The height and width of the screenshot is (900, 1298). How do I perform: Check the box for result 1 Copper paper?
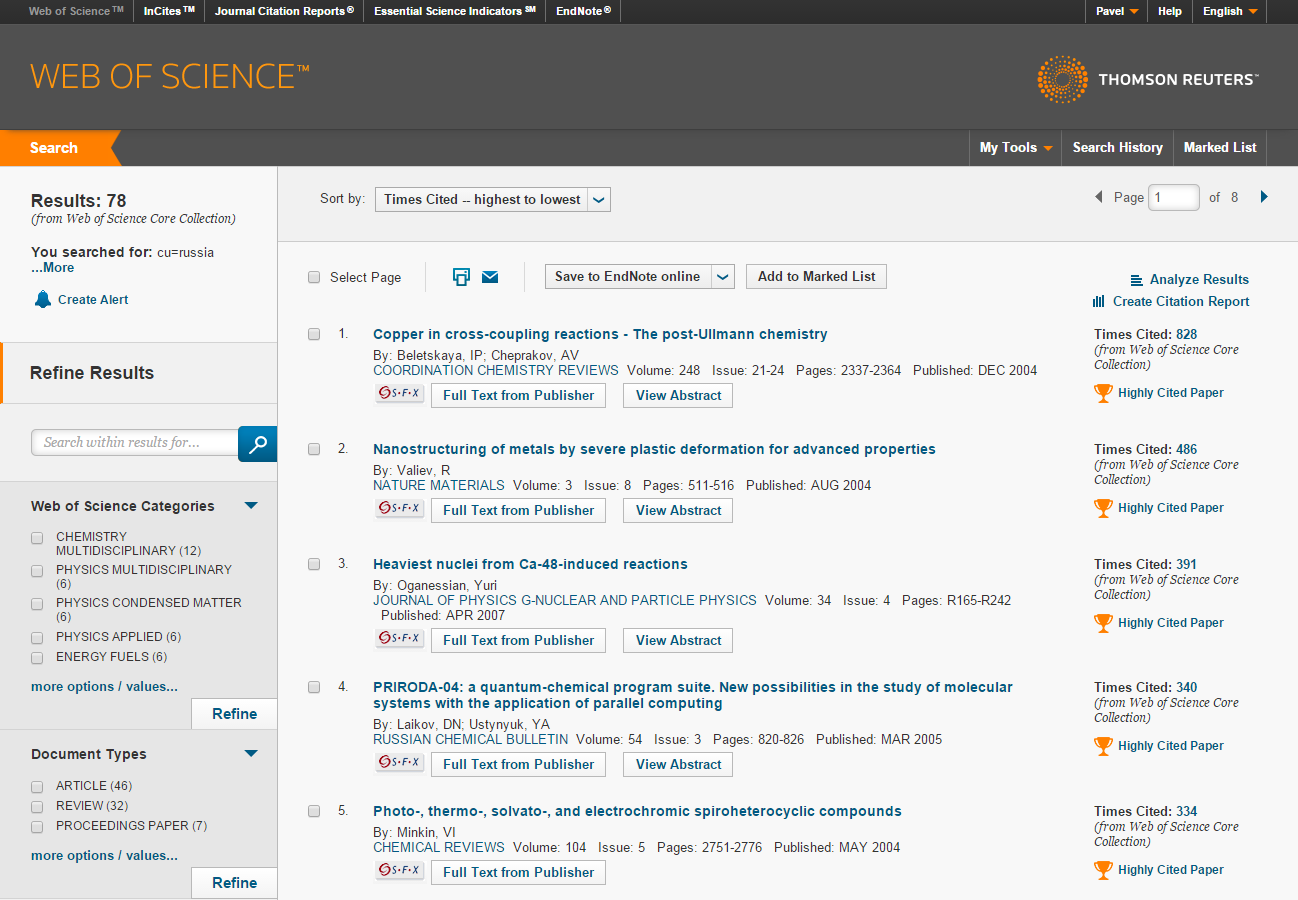click(x=314, y=334)
